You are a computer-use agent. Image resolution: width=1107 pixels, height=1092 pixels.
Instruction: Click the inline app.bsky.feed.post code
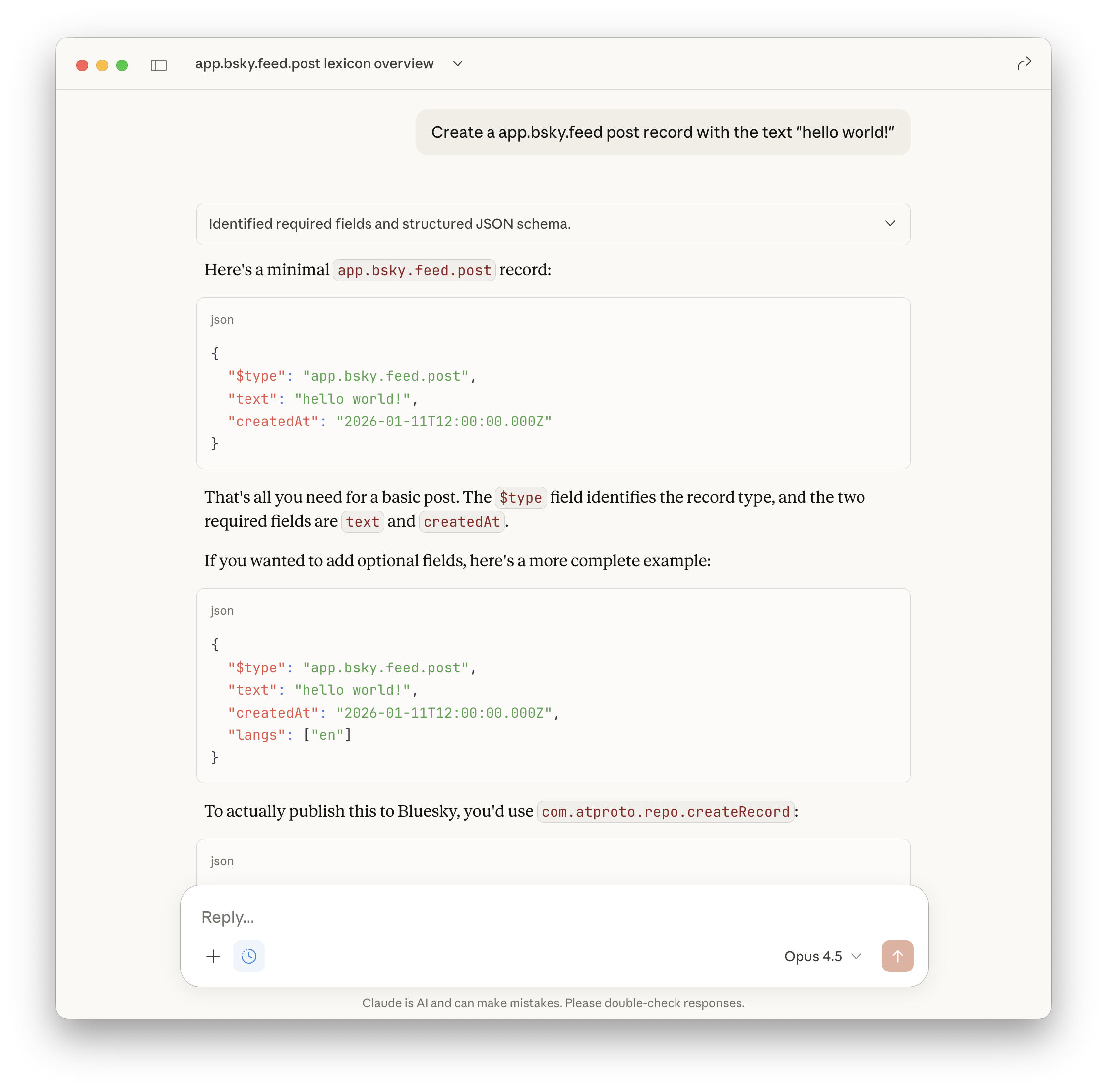click(414, 270)
